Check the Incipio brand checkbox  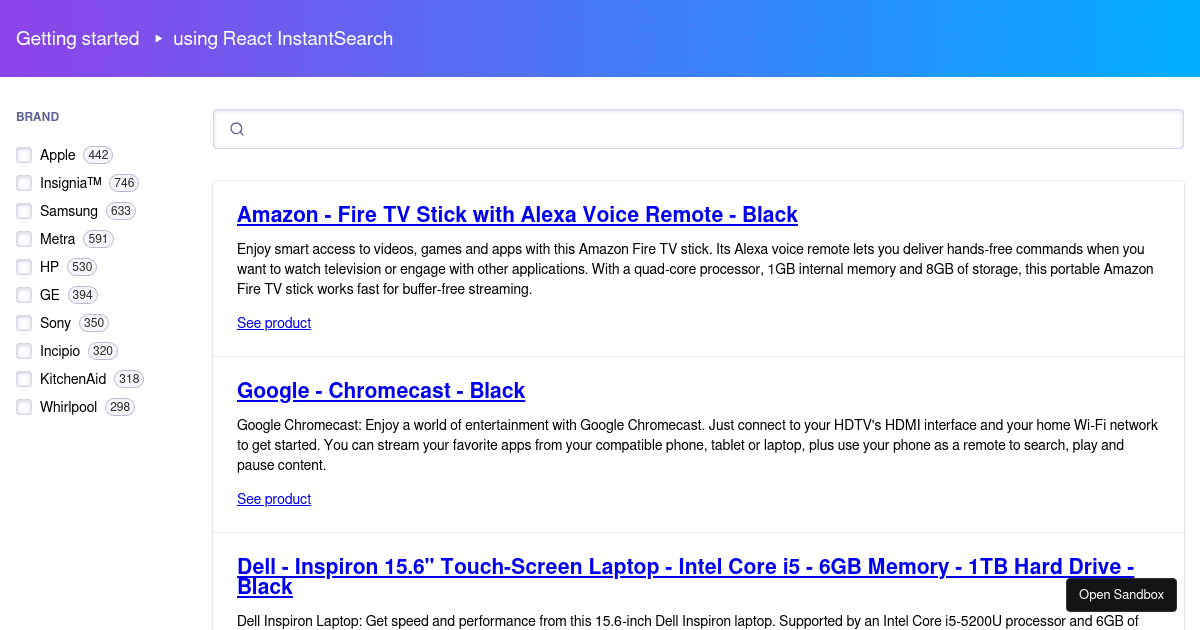(x=24, y=351)
